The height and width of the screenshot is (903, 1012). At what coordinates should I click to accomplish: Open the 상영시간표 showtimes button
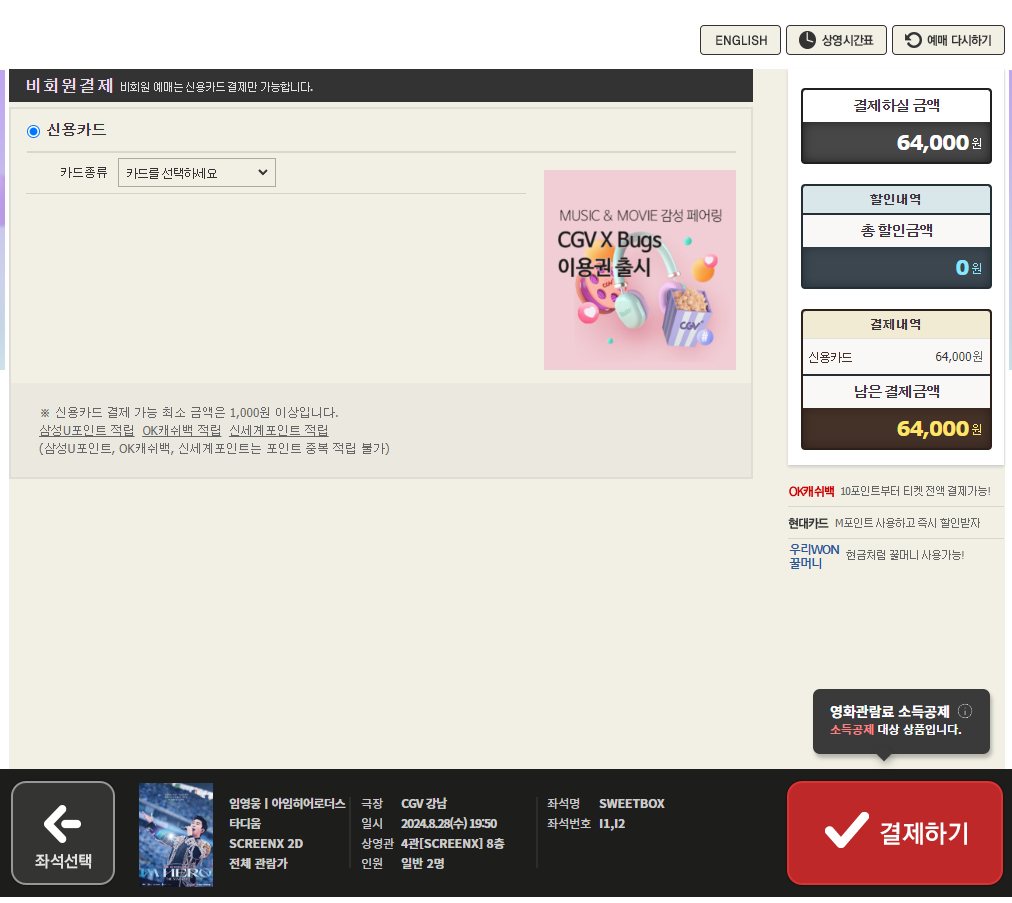click(x=836, y=40)
